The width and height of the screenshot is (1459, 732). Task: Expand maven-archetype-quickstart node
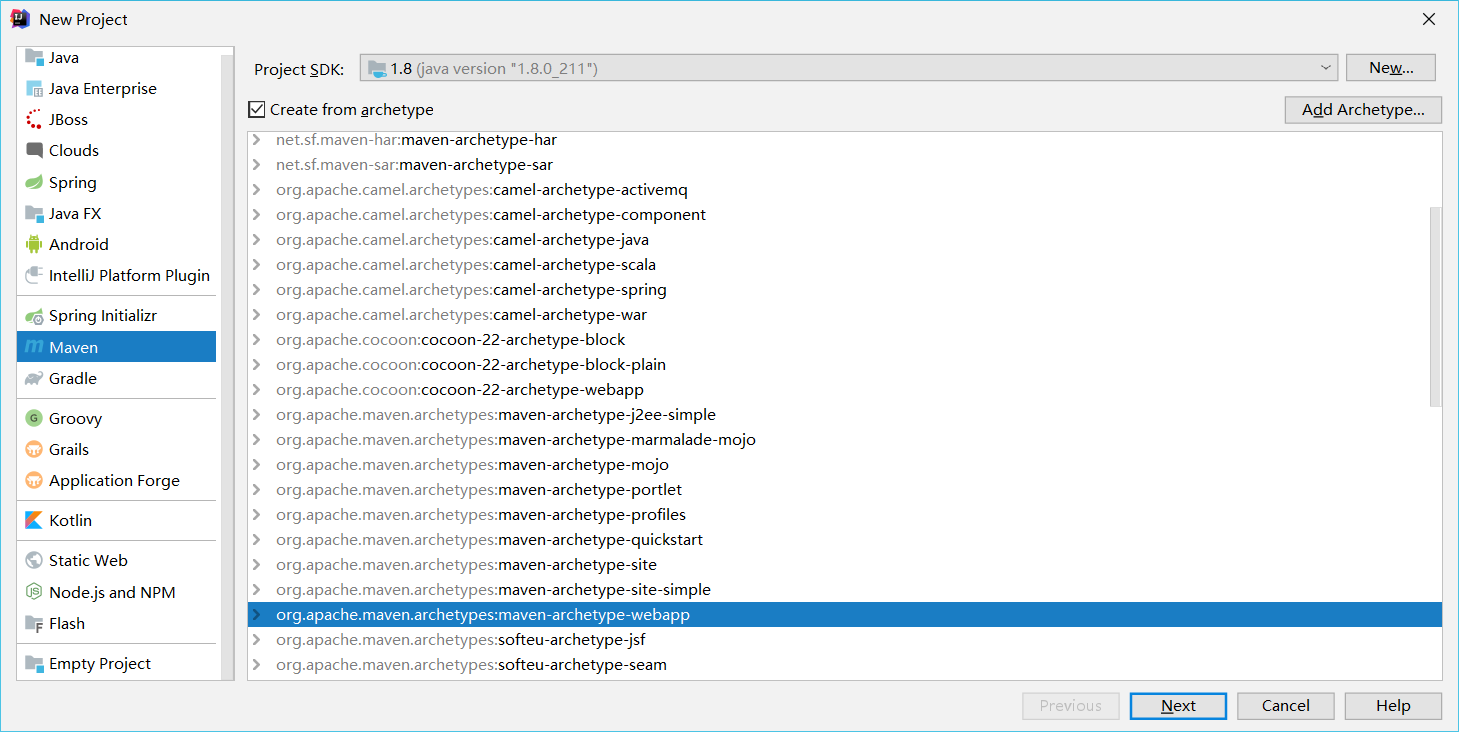[257, 540]
